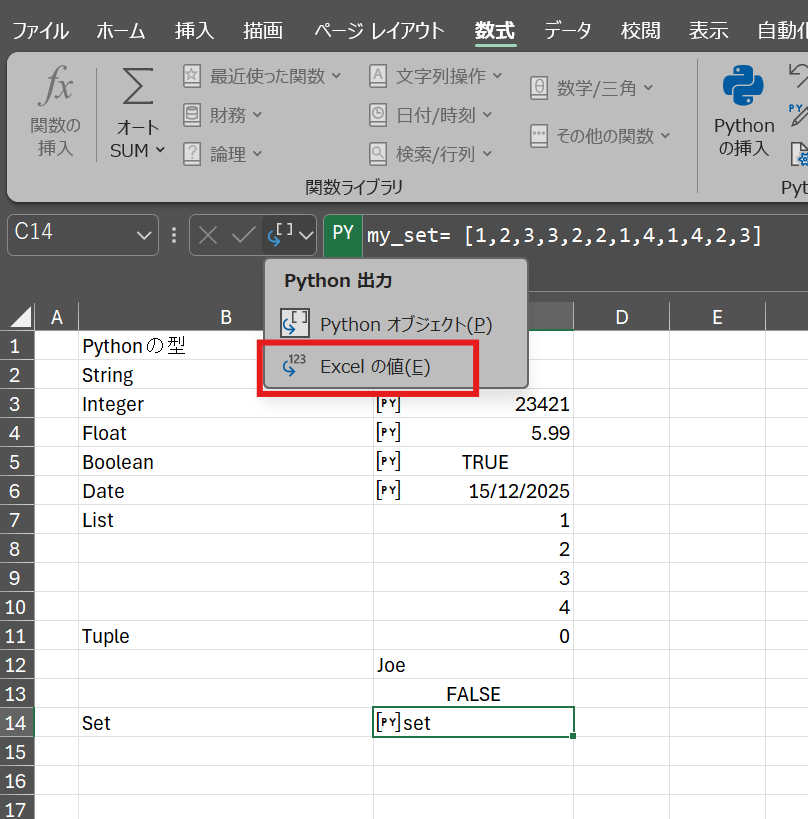
Task: Select column A header
Action: pos(56,317)
